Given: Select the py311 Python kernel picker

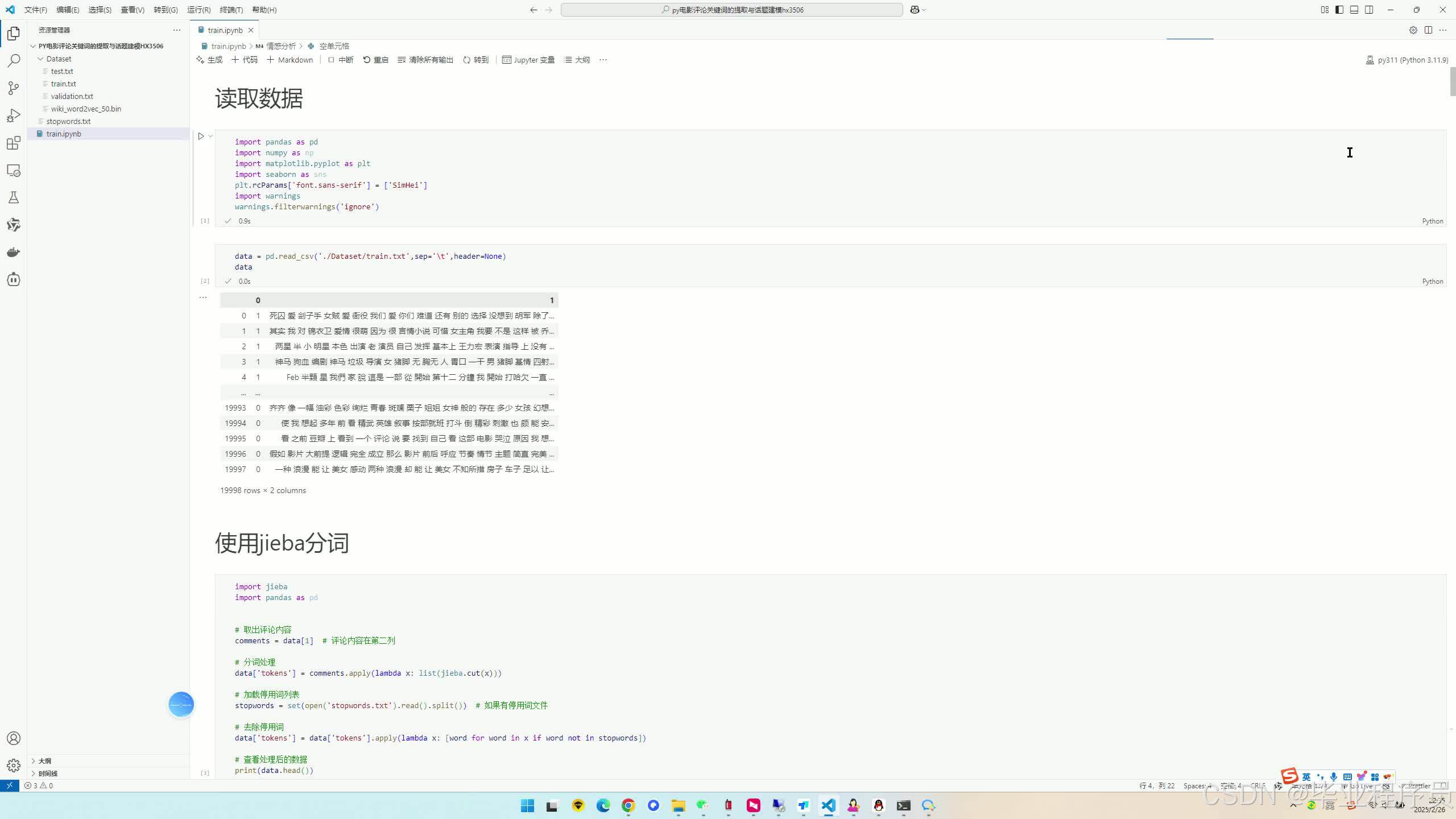Looking at the screenshot, I should click(x=1407, y=60).
